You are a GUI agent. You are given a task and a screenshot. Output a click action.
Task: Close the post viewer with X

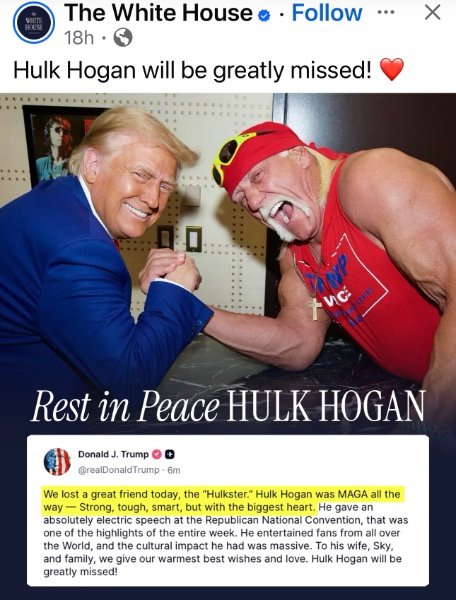click(x=433, y=13)
